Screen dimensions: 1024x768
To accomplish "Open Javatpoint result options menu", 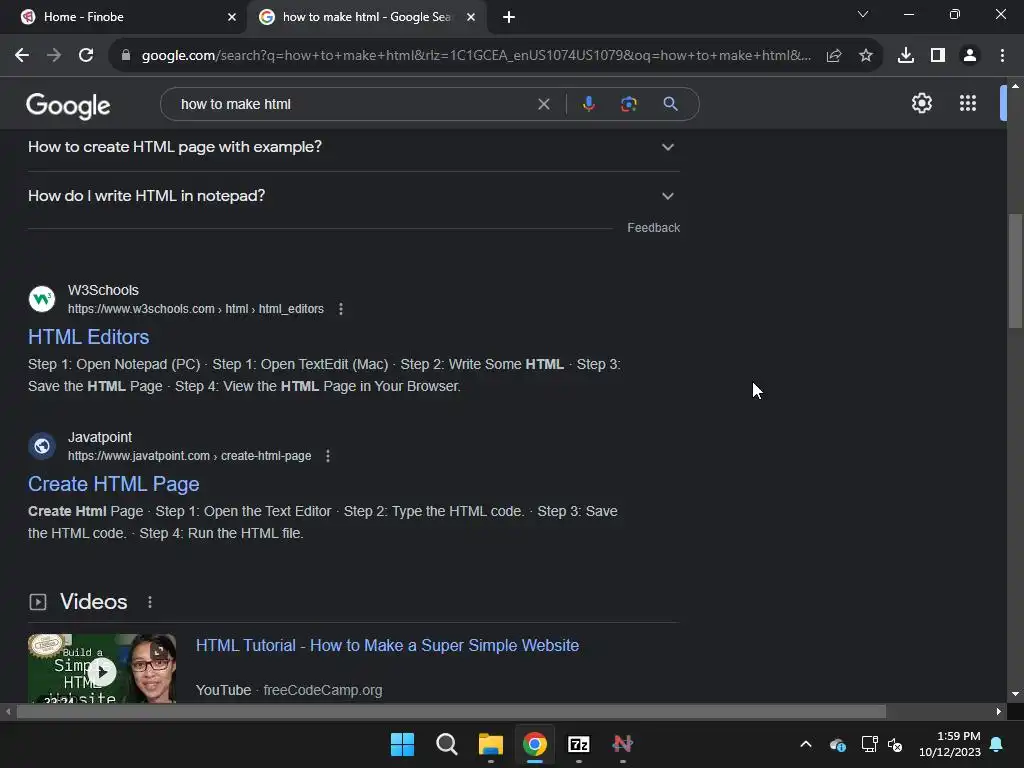I will click(x=328, y=456).
